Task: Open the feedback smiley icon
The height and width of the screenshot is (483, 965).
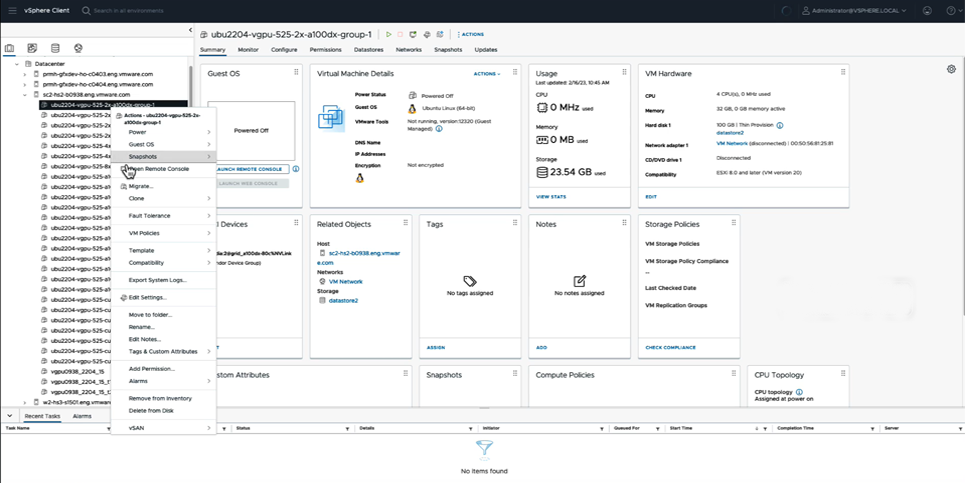Action: [x=927, y=11]
